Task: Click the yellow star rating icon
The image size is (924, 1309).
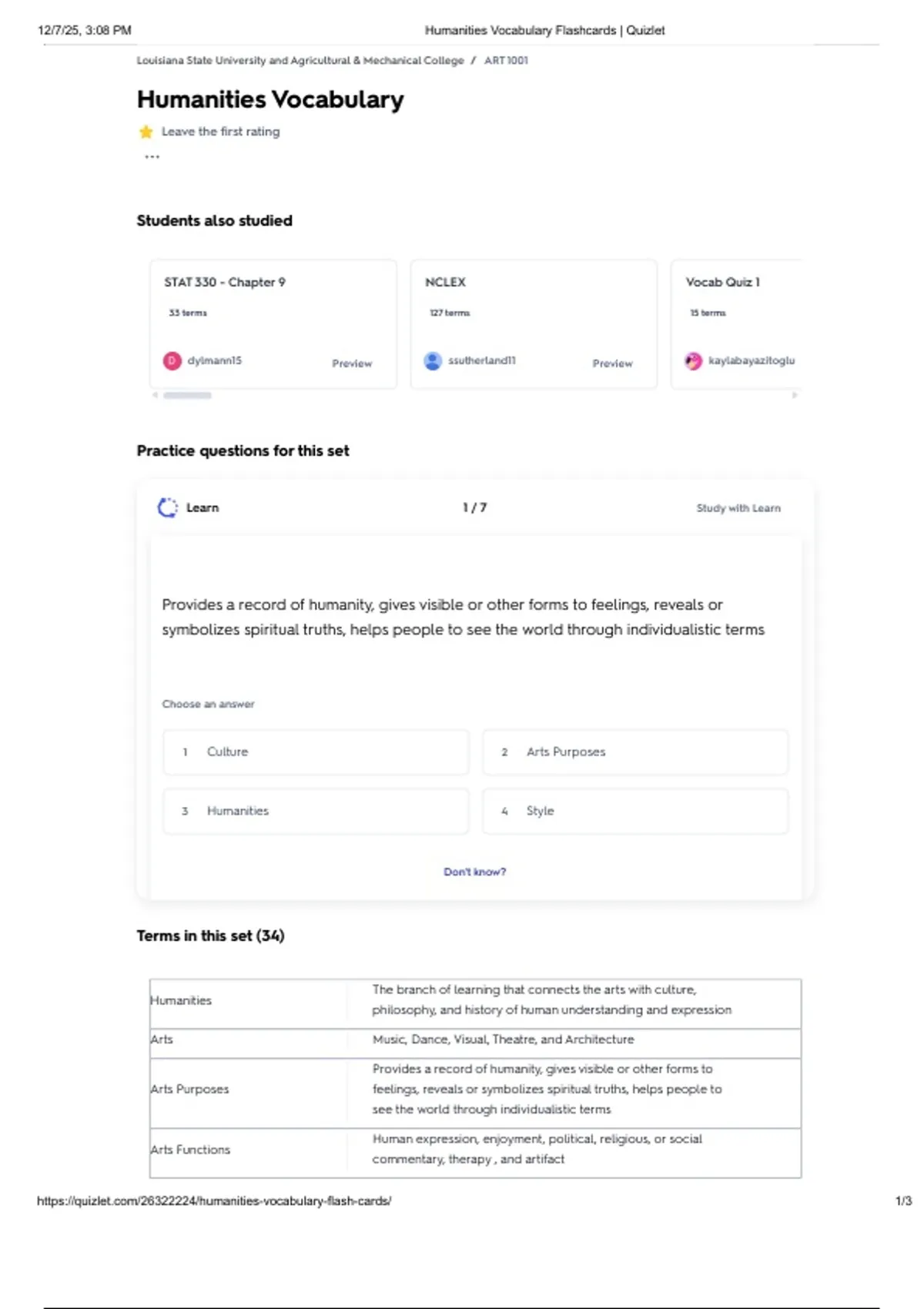Action: coord(146,132)
